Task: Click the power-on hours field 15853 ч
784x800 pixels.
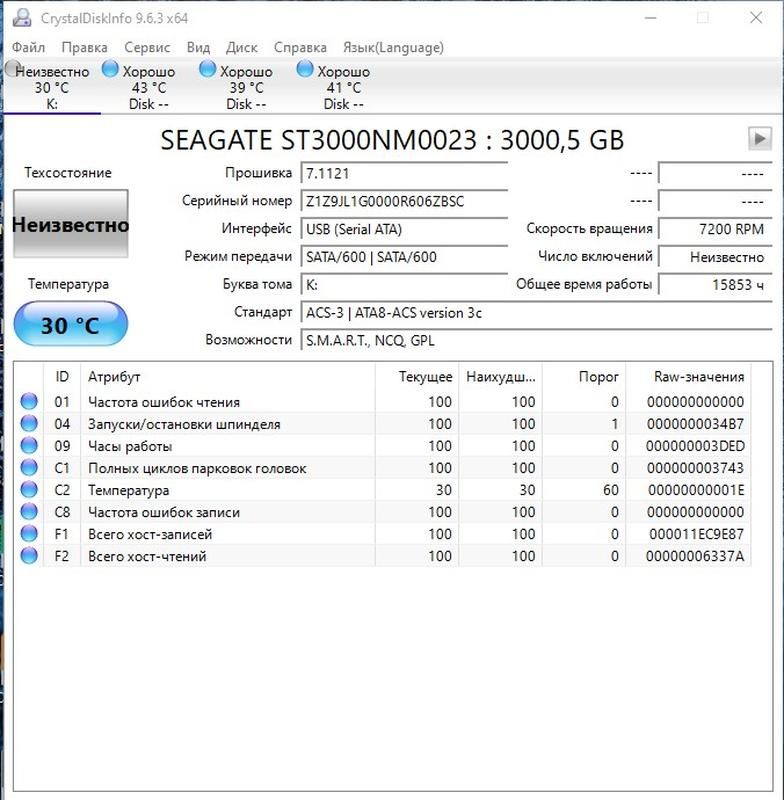Action: point(715,285)
